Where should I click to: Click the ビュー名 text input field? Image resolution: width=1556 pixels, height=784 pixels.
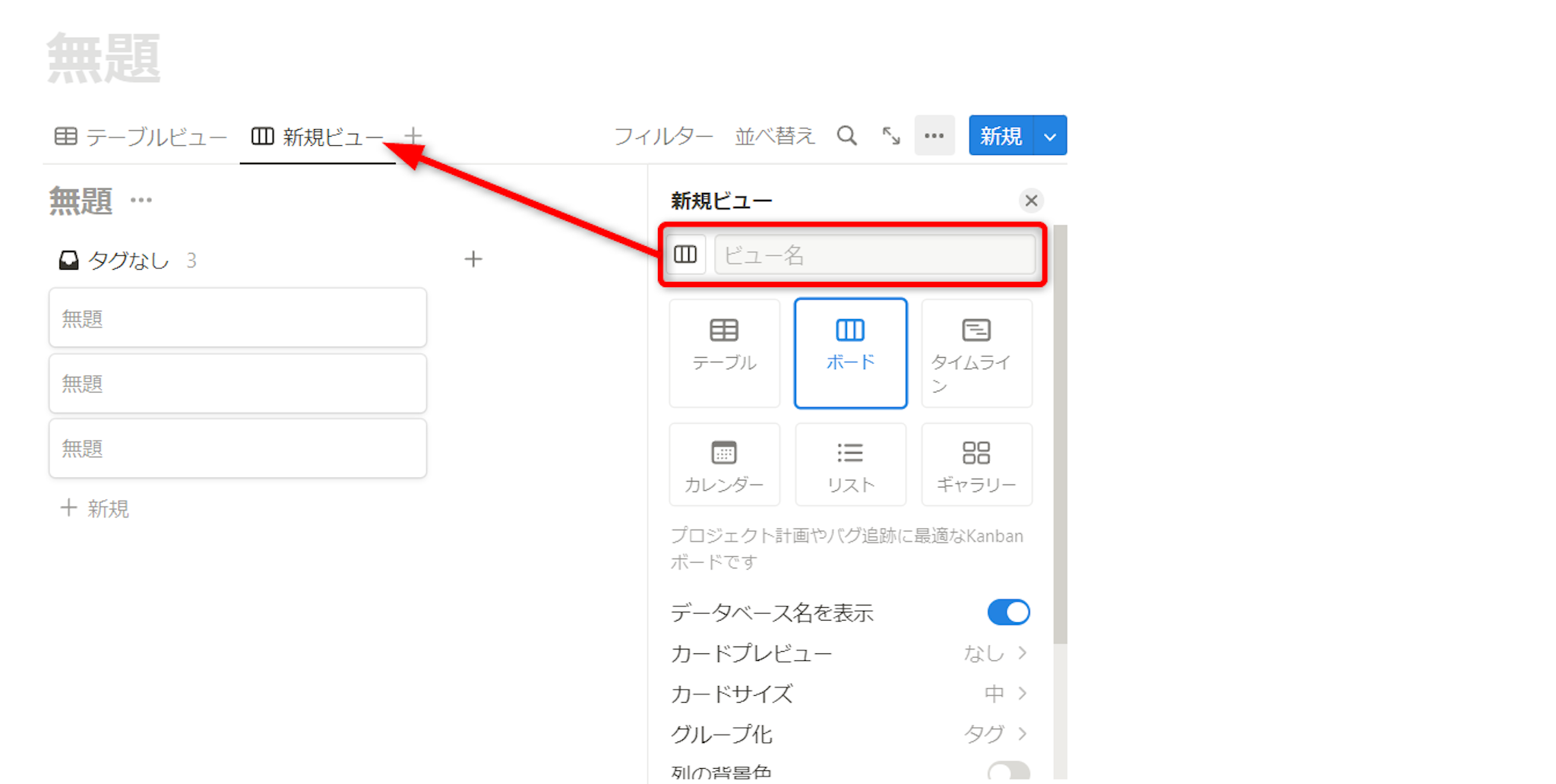tap(874, 254)
